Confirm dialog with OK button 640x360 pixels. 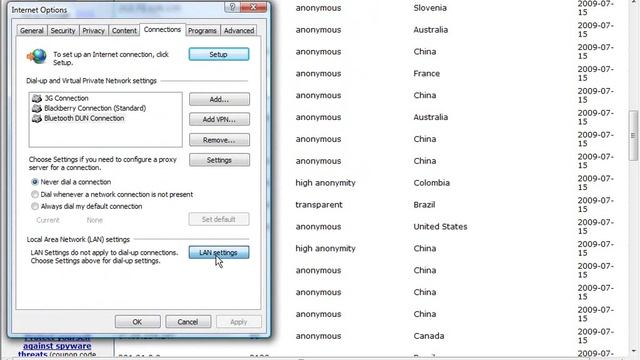click(138, 322)
